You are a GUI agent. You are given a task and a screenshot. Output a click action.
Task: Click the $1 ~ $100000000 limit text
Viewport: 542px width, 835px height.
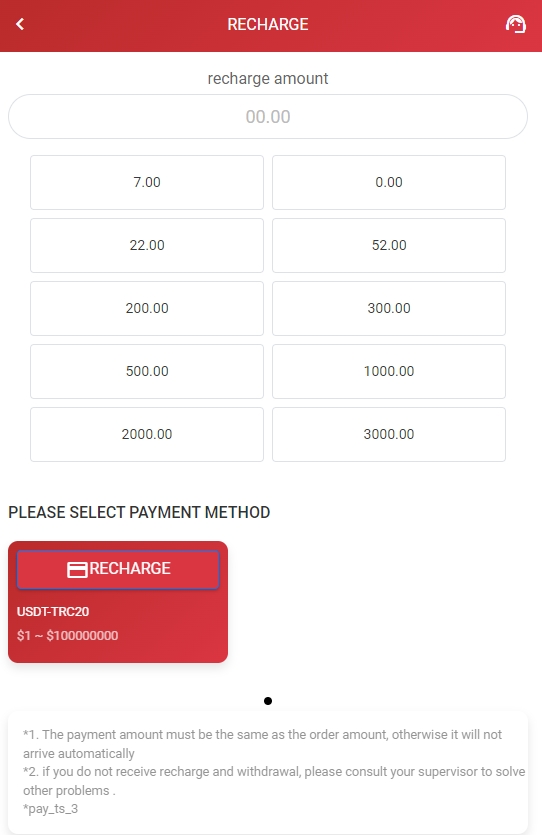pyautogui.click(x=68, y=635)
